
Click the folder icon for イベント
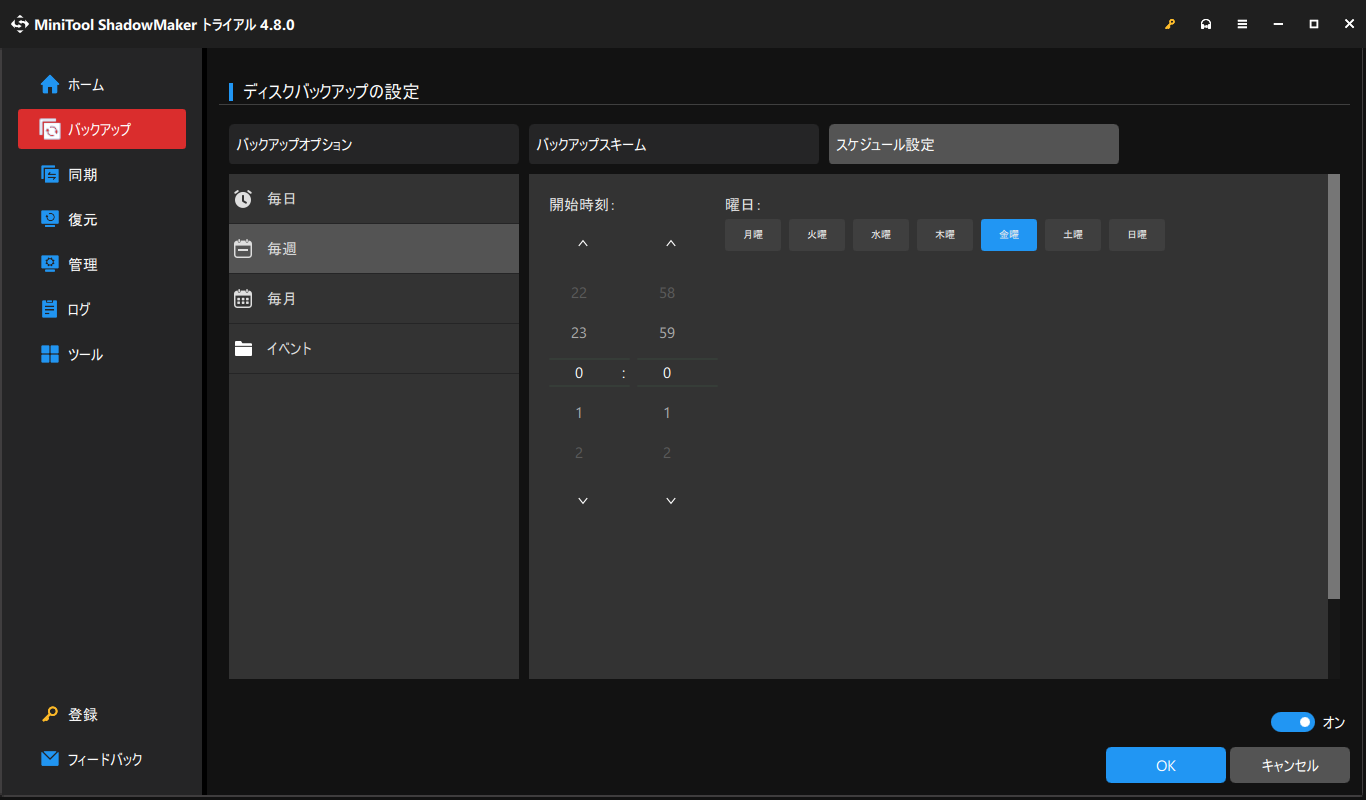coord(243,349)
